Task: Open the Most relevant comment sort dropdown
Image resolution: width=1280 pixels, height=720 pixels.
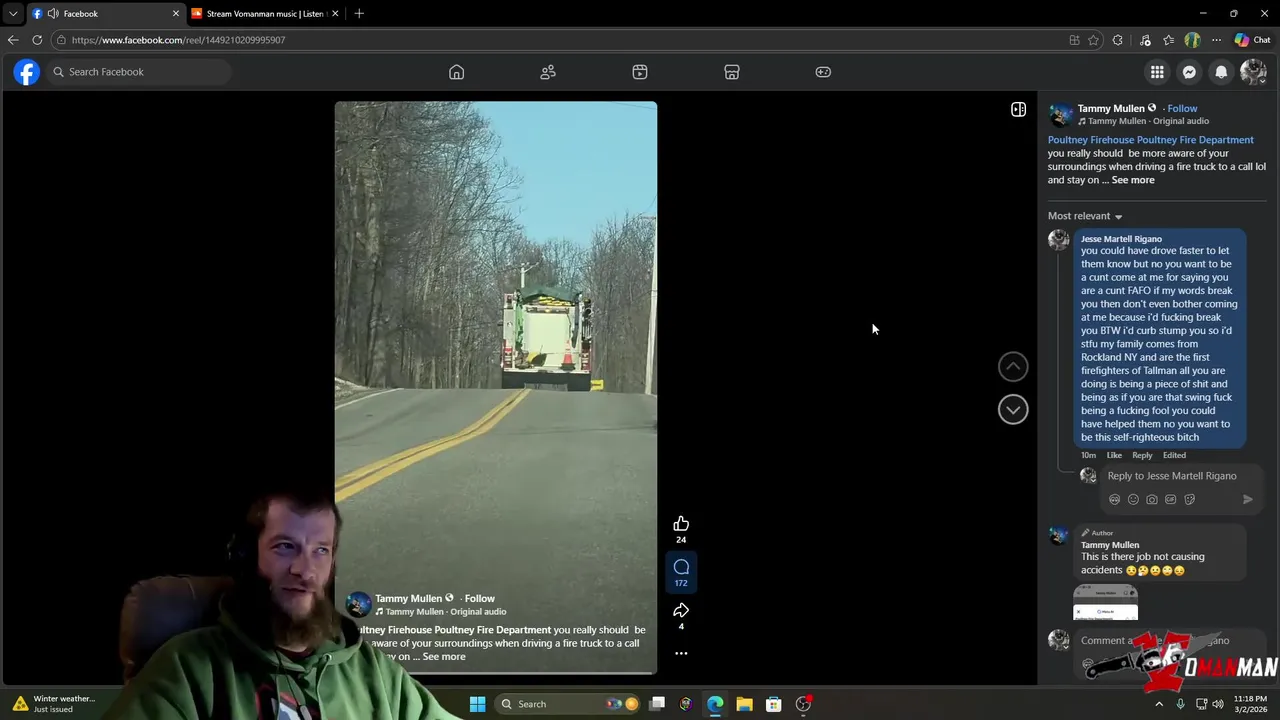Action: pyautogui.click(x=1085, y=216)
